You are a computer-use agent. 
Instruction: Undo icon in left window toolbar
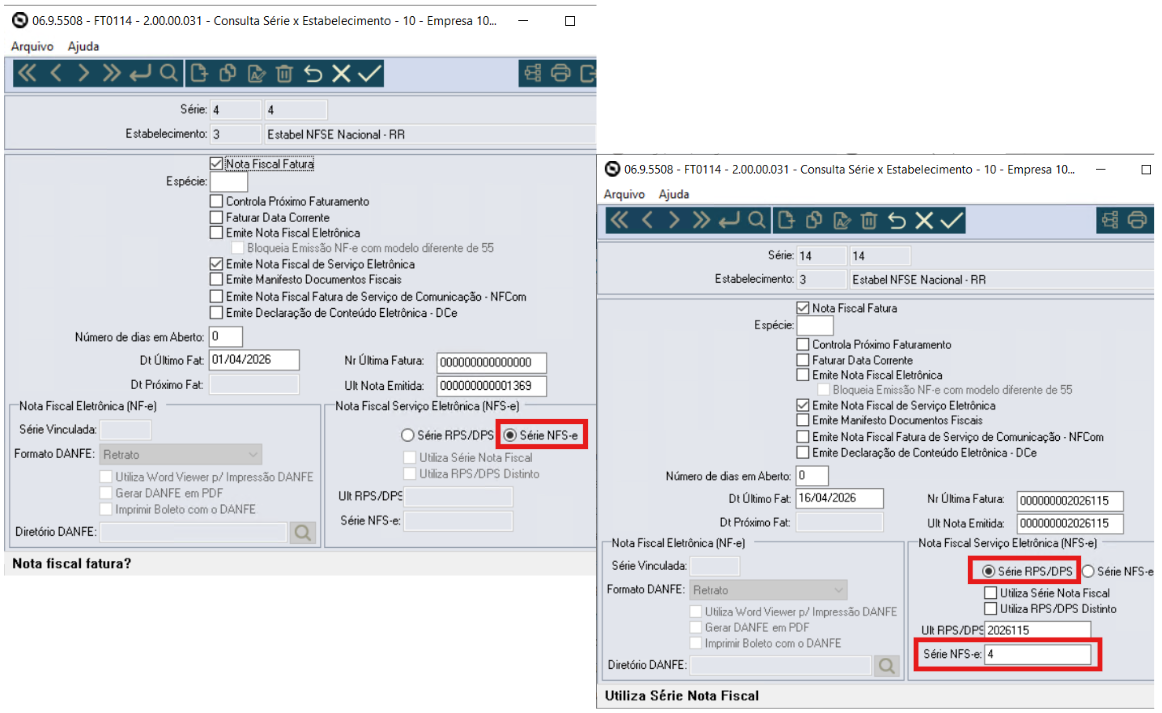point(313,73)
